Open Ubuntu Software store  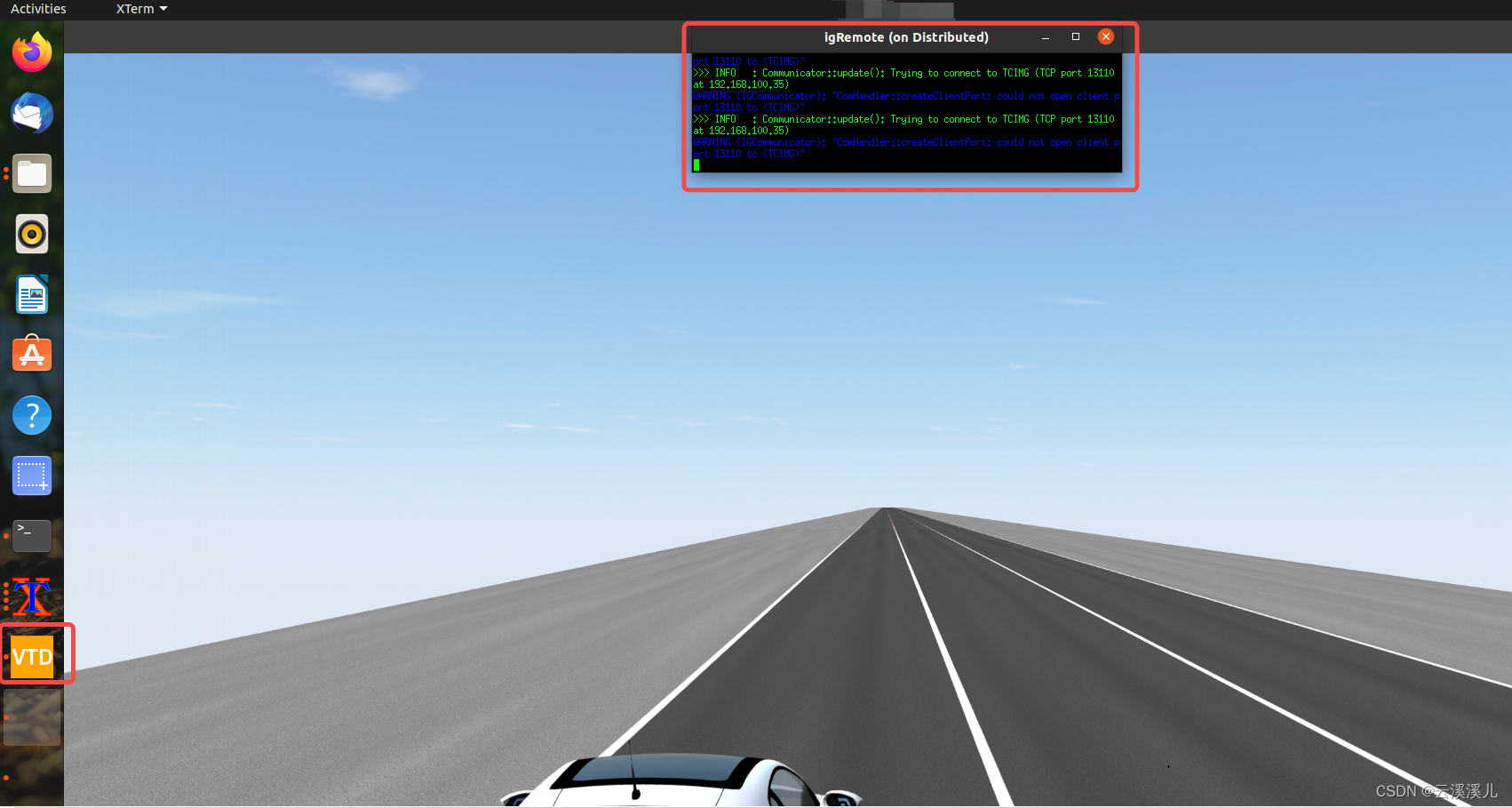[x=32, y=354]
